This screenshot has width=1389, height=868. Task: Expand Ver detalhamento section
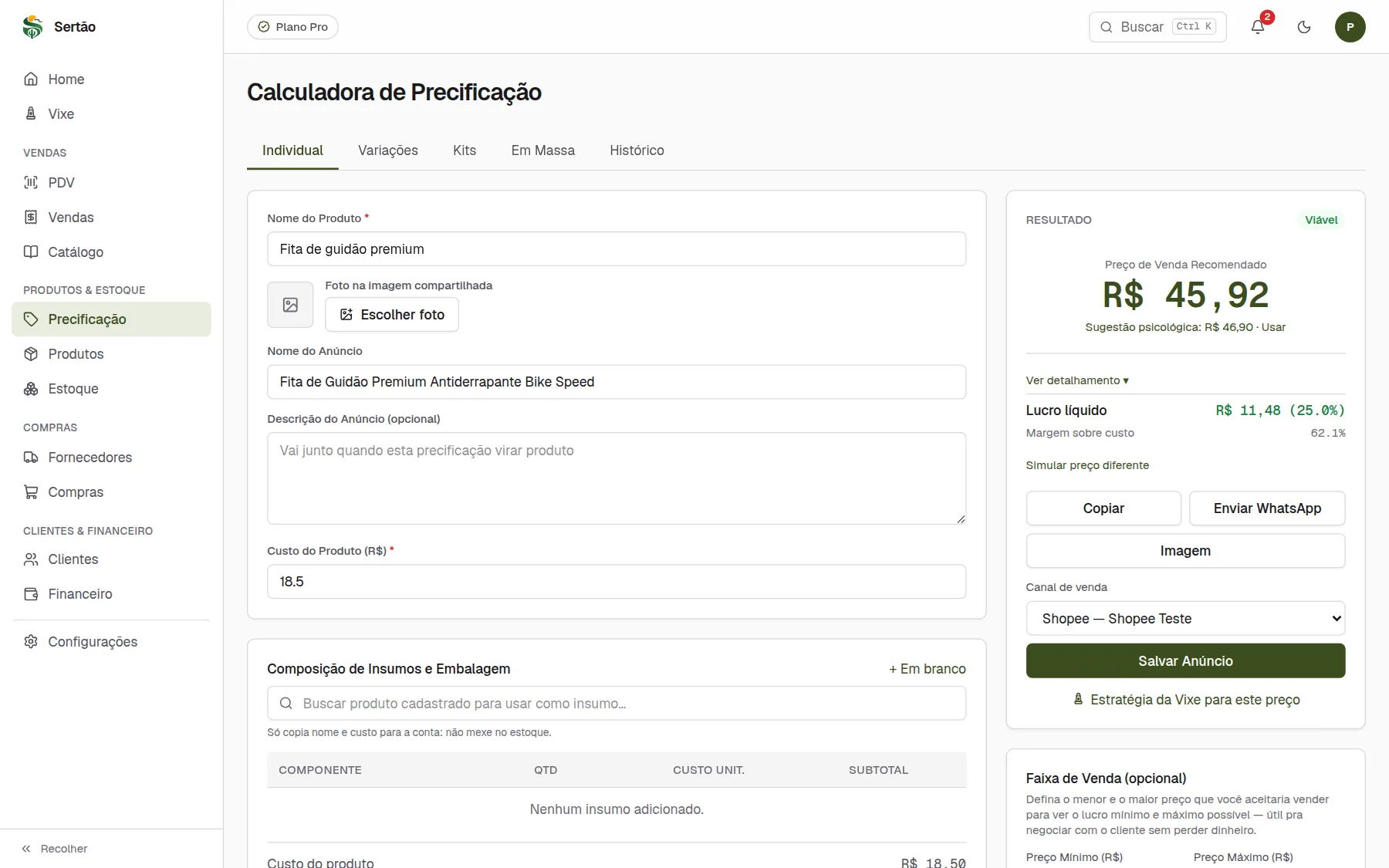click(x=1077, y=380)
